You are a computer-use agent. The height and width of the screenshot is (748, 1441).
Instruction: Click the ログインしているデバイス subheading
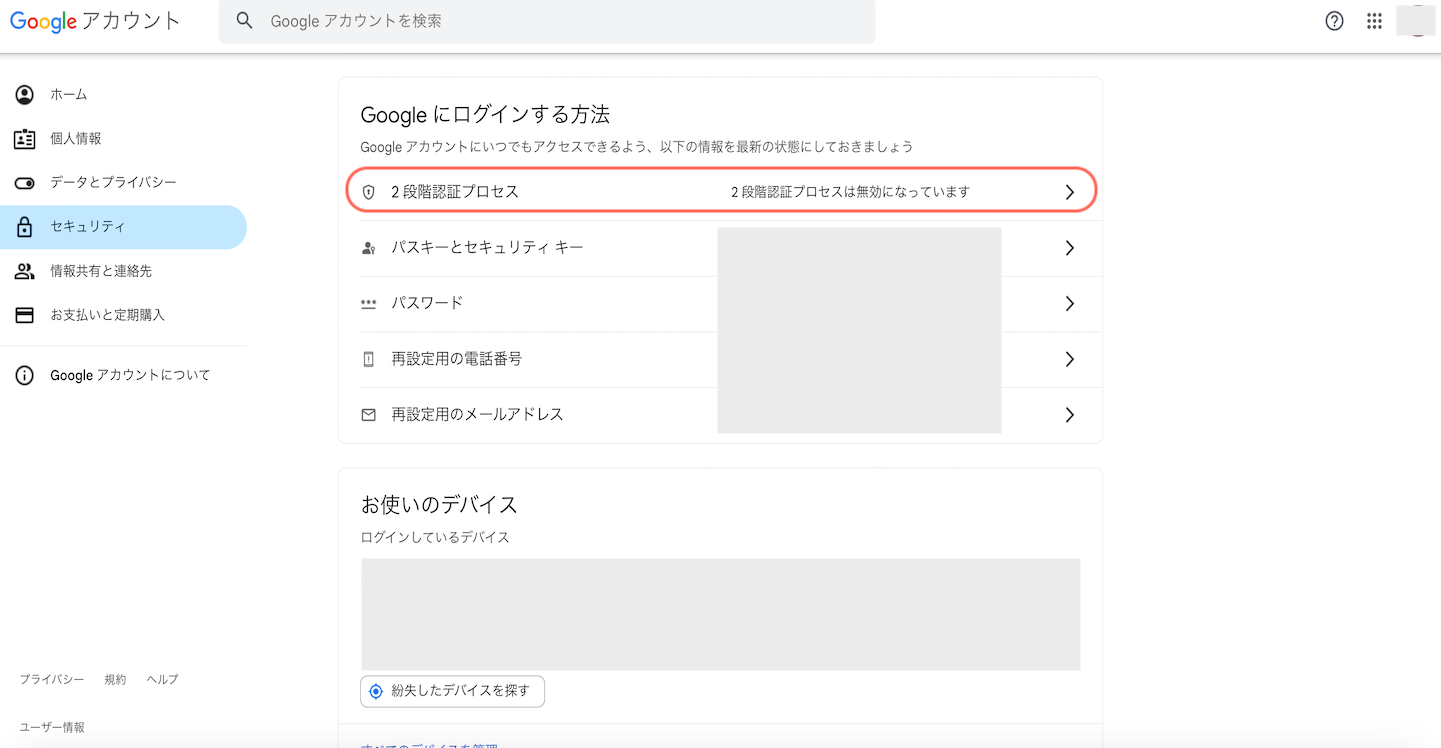[x=435, y=538]
